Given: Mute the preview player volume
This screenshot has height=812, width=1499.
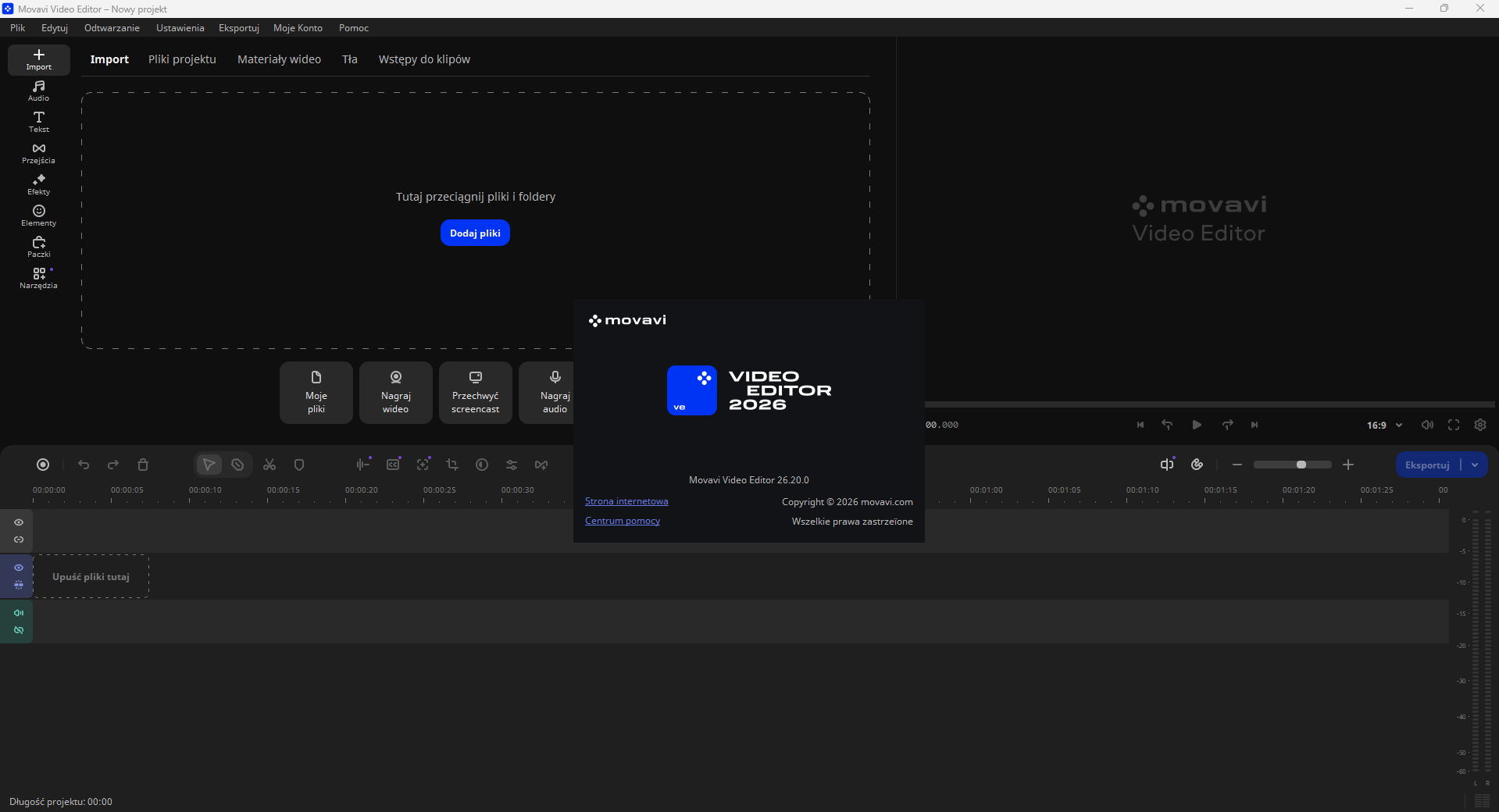Looking at the screenshot, I should [1427, 425].
